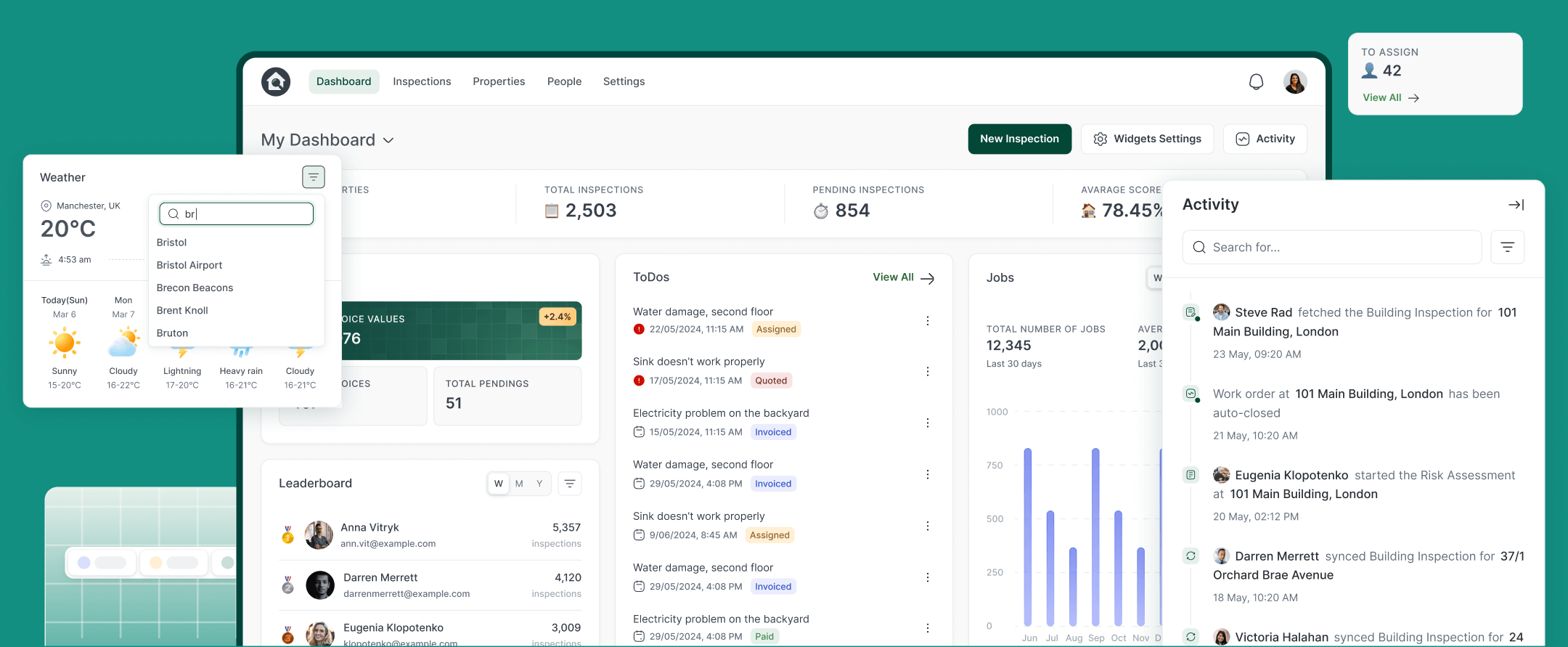Click the work order auto-closed activity icon

coord(1191,394)
